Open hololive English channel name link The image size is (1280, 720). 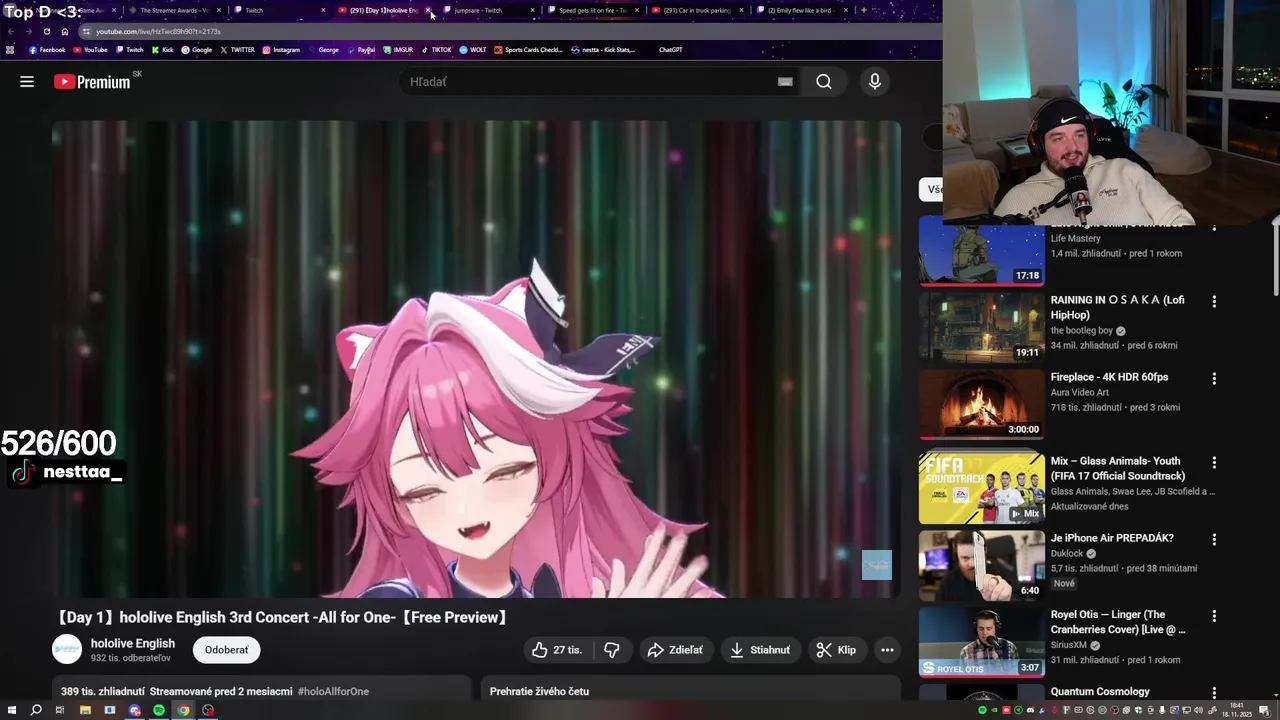click(133, 644)
